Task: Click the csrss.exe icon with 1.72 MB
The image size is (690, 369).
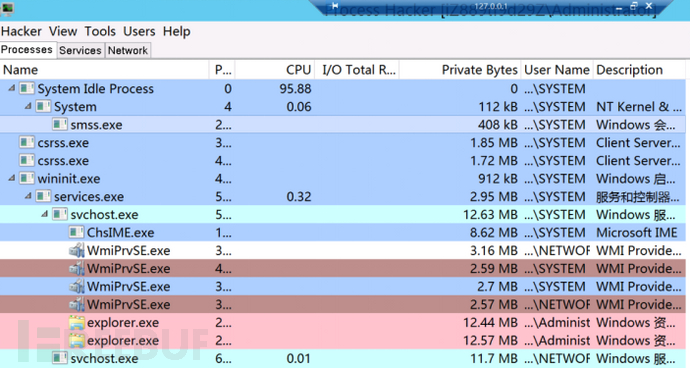Action: click(x=26, y=161)
